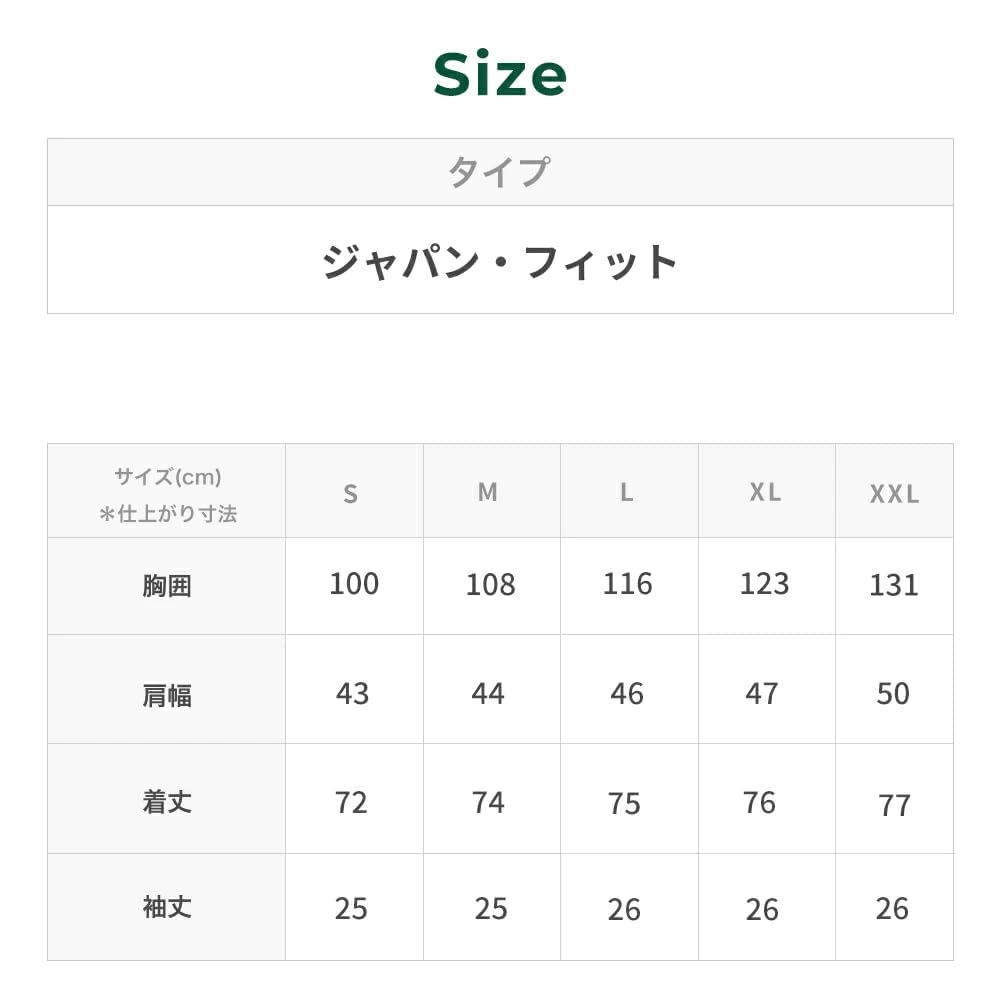This screenshot has height=1000, width=1000.
Task: Click the 着丈 row label
Action: (x=167, y=802)
